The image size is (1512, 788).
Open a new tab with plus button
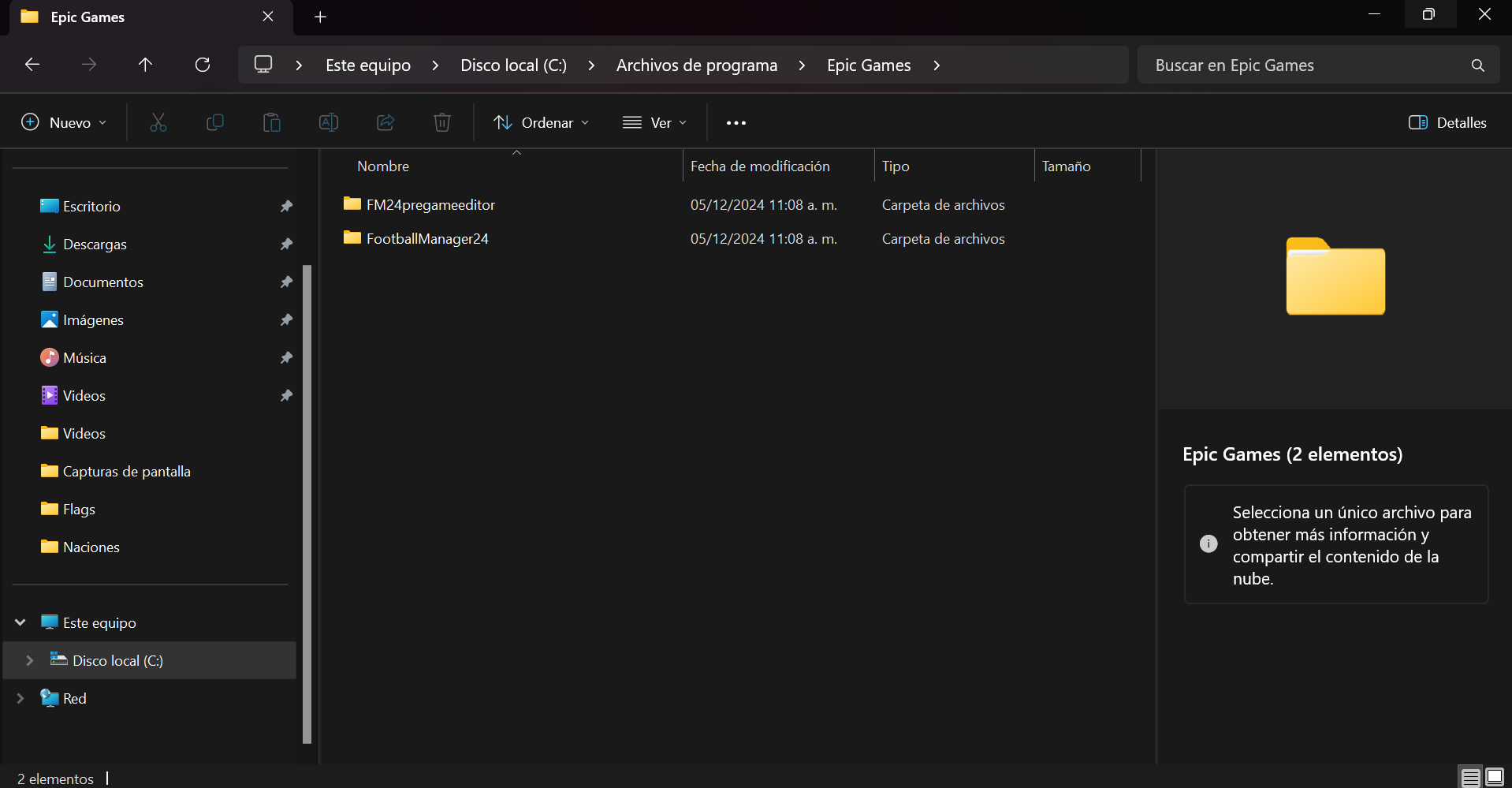[320, 17]
